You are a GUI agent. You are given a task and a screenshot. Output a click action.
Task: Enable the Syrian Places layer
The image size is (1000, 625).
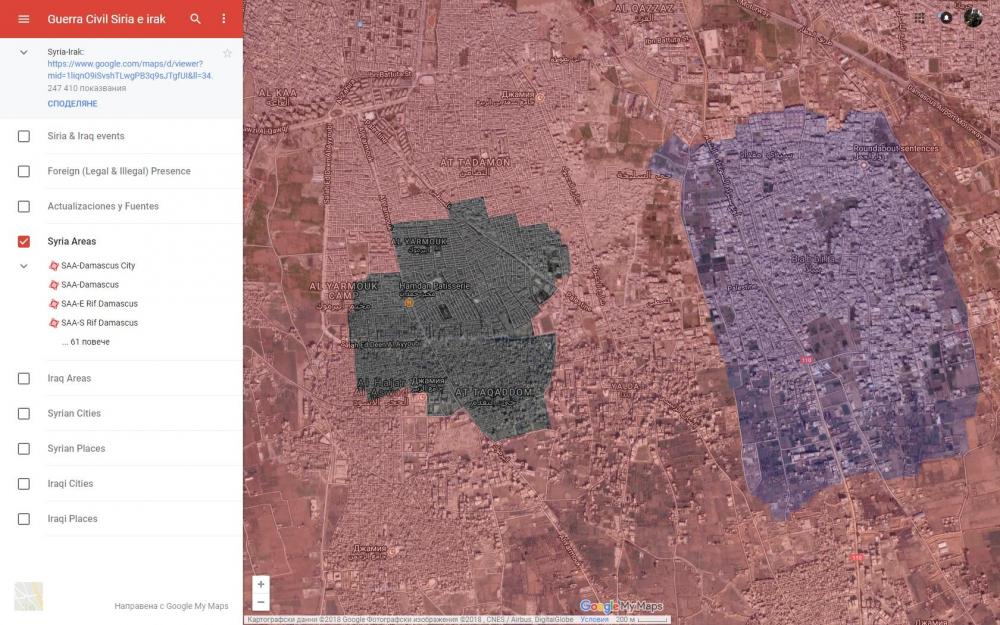click(24, 449)
